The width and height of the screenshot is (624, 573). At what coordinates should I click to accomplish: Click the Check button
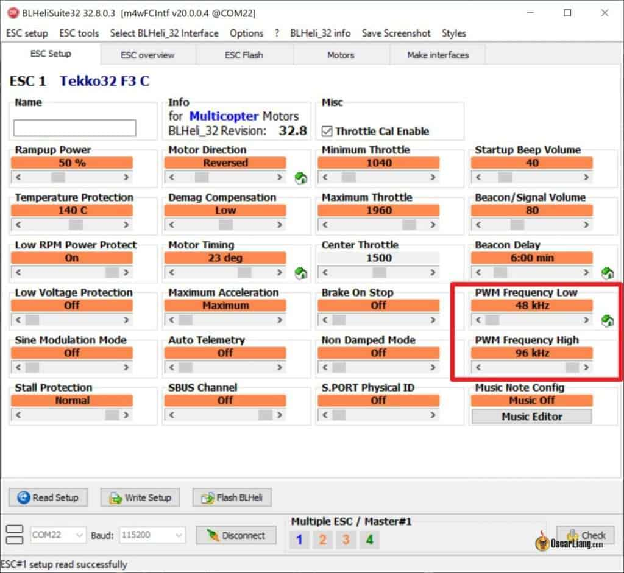(585, 535)
